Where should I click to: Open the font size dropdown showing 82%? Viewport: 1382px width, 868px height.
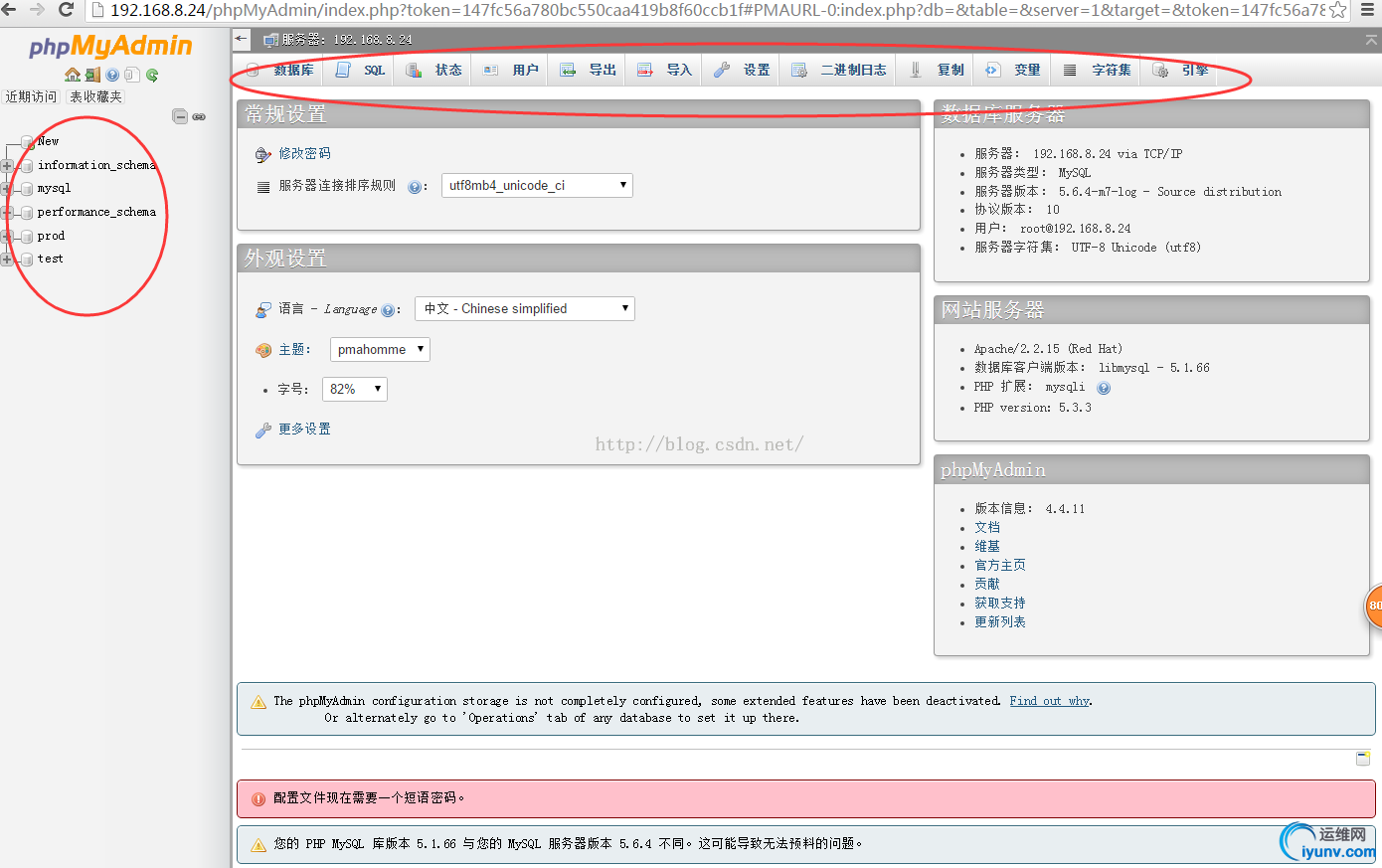pos(354,390)
